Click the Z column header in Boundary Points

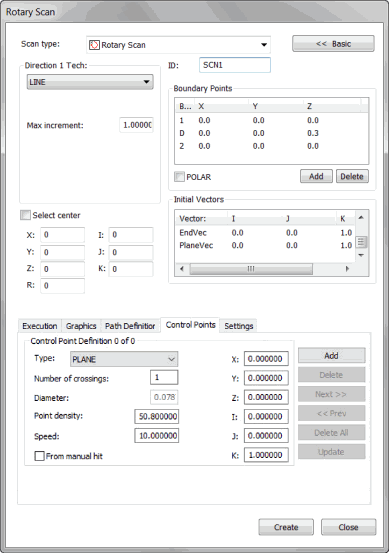[x=333, y=106]
